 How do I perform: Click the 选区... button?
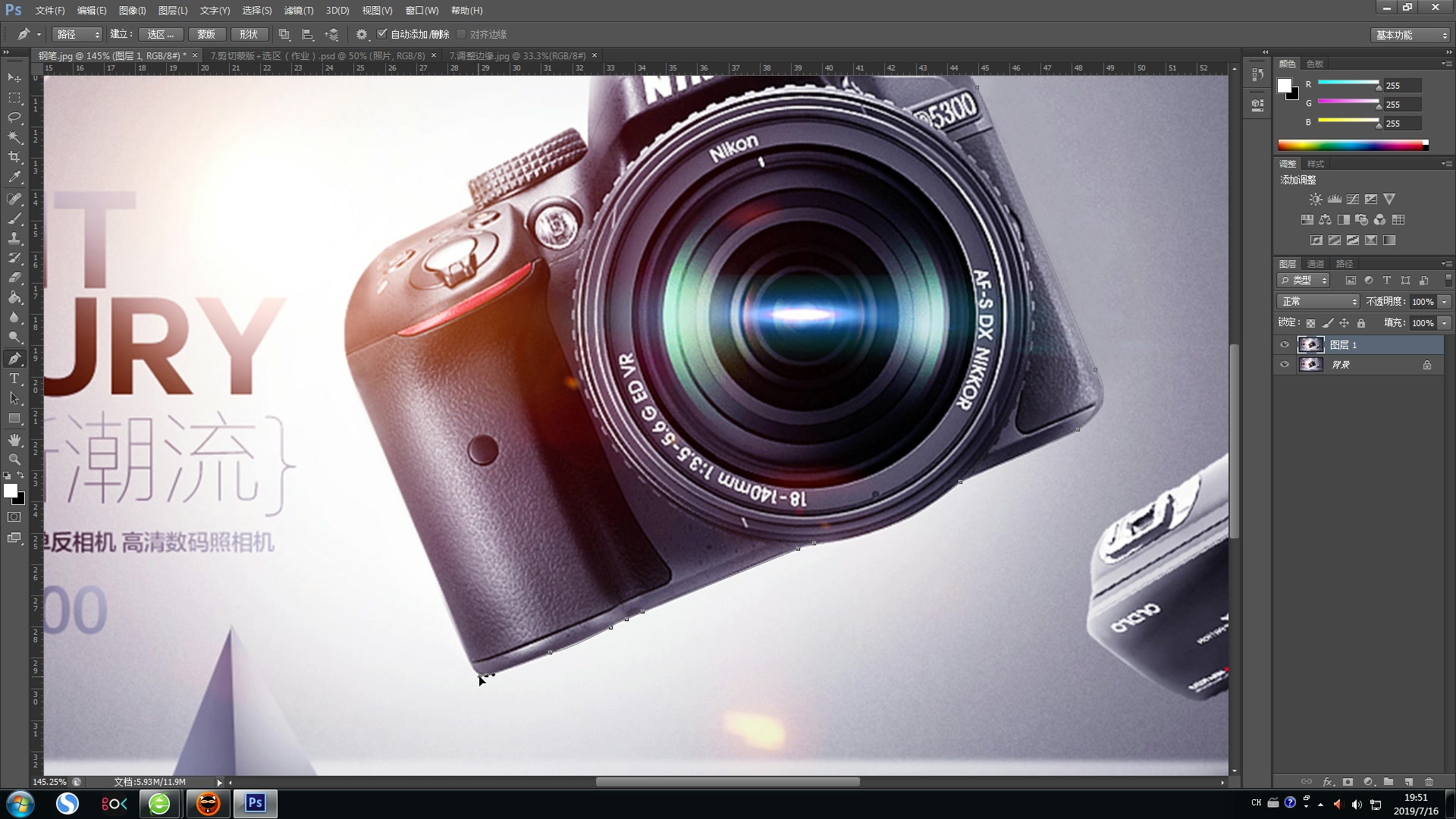tap(161, 34)
